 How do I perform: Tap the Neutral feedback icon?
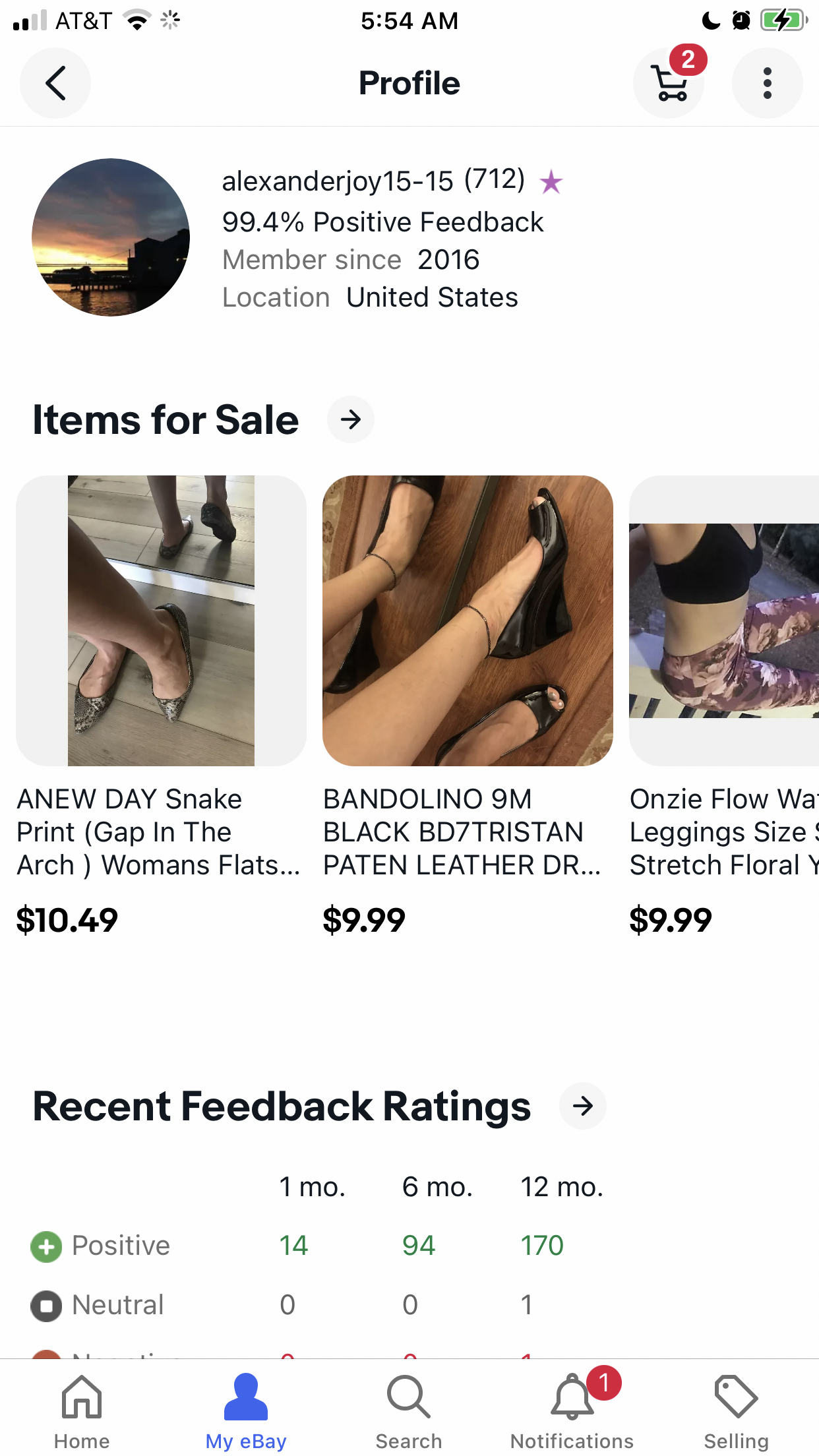[46, 1306]
